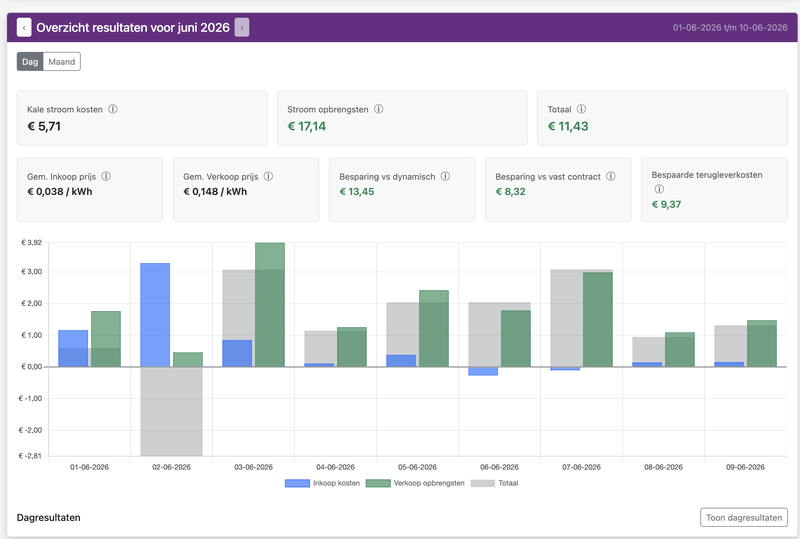The width and height of the screenshot is (800, 539).
Task: Click the green Verkoop bar for 04-06-2026
Action: tap(352, 347)
